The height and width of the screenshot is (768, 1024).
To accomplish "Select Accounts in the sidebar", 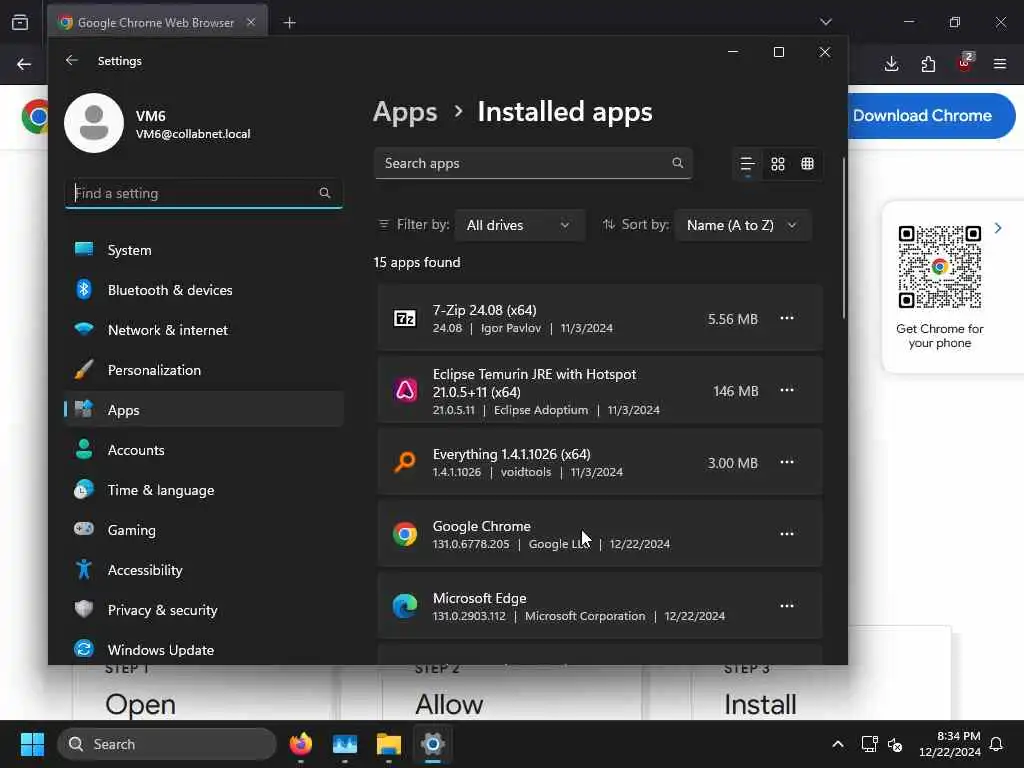I will point(204,450).
